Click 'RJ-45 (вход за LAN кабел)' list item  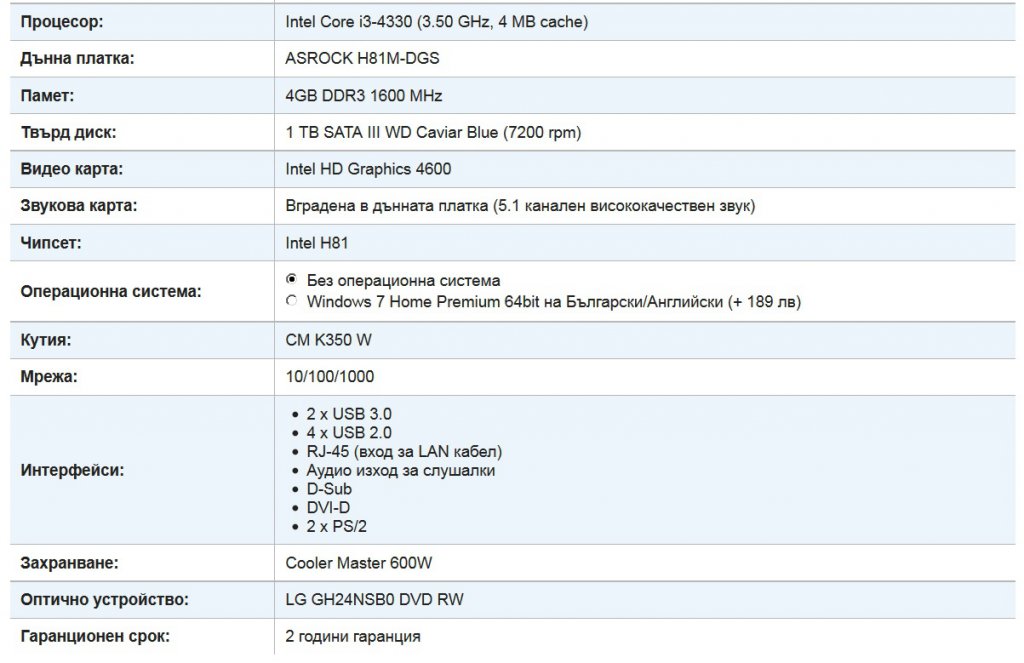pos(404,451)
